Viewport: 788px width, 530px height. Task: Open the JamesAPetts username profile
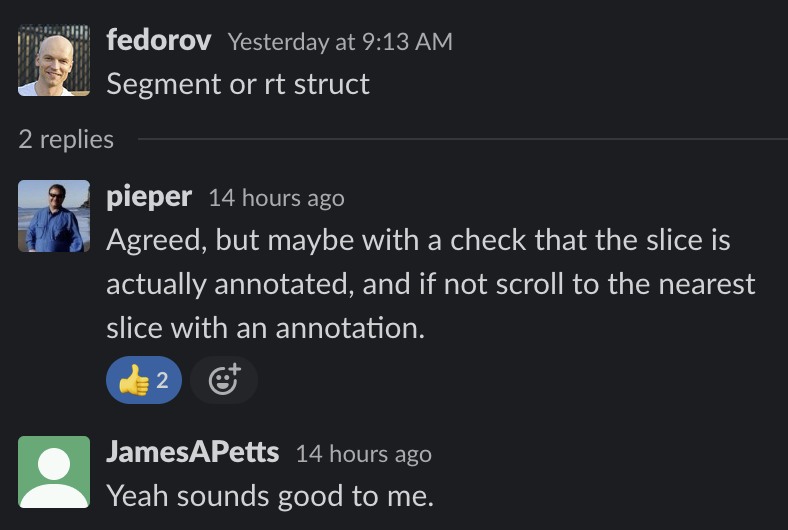[x=192, y=452]
